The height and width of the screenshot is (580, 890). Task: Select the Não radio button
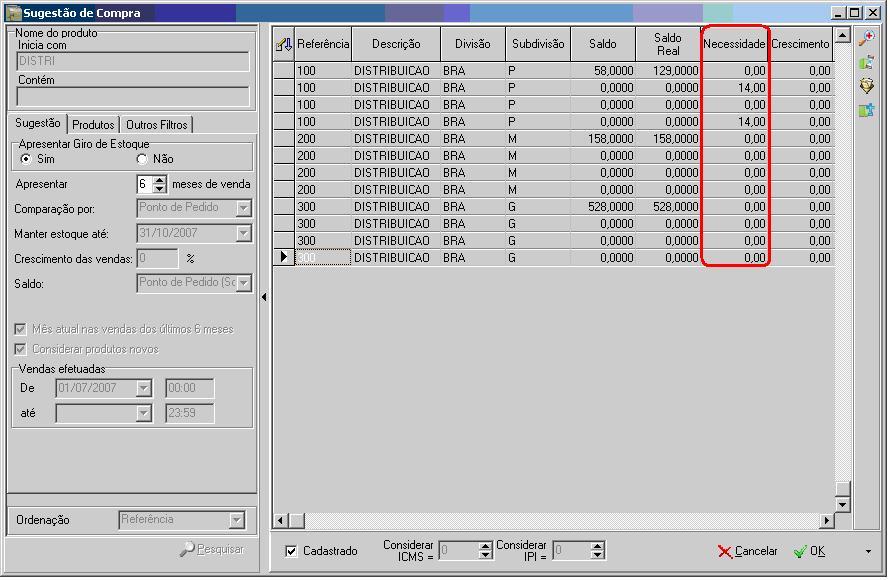pos(142,159)
